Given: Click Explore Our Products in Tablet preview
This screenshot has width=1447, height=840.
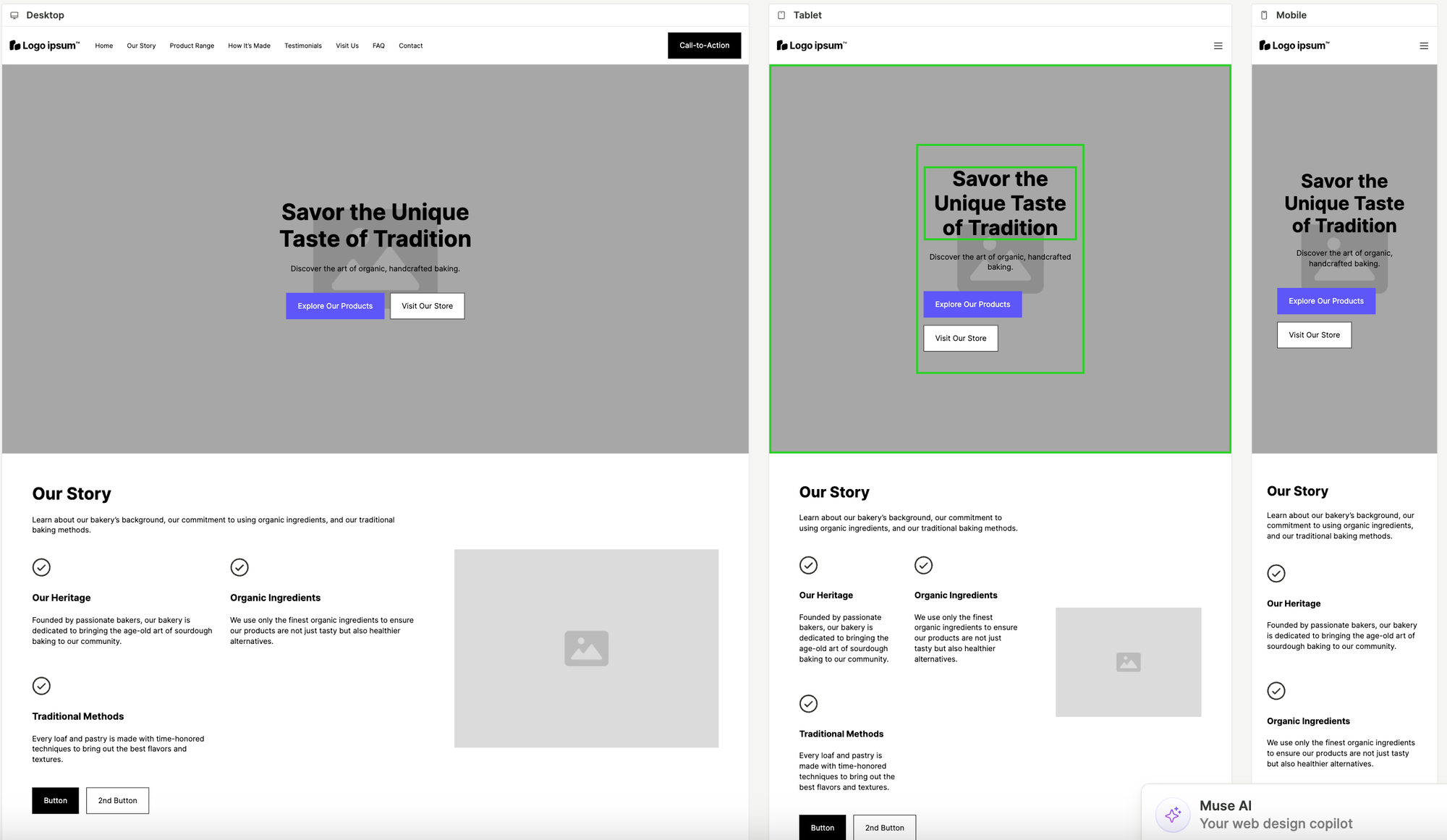Looking at the screenshot, I should pyautogui.click(x=972, y=305).
